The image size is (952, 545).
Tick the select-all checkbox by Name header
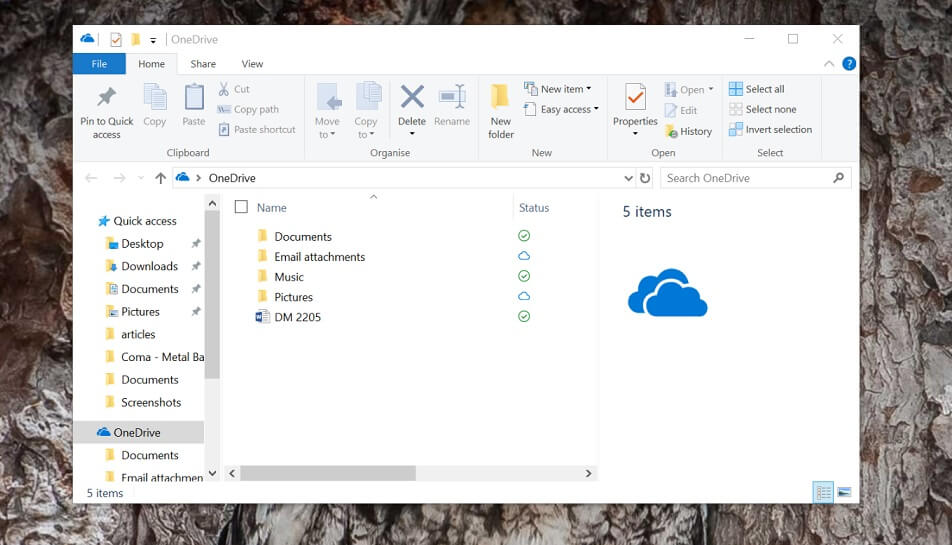click(241, 207)
